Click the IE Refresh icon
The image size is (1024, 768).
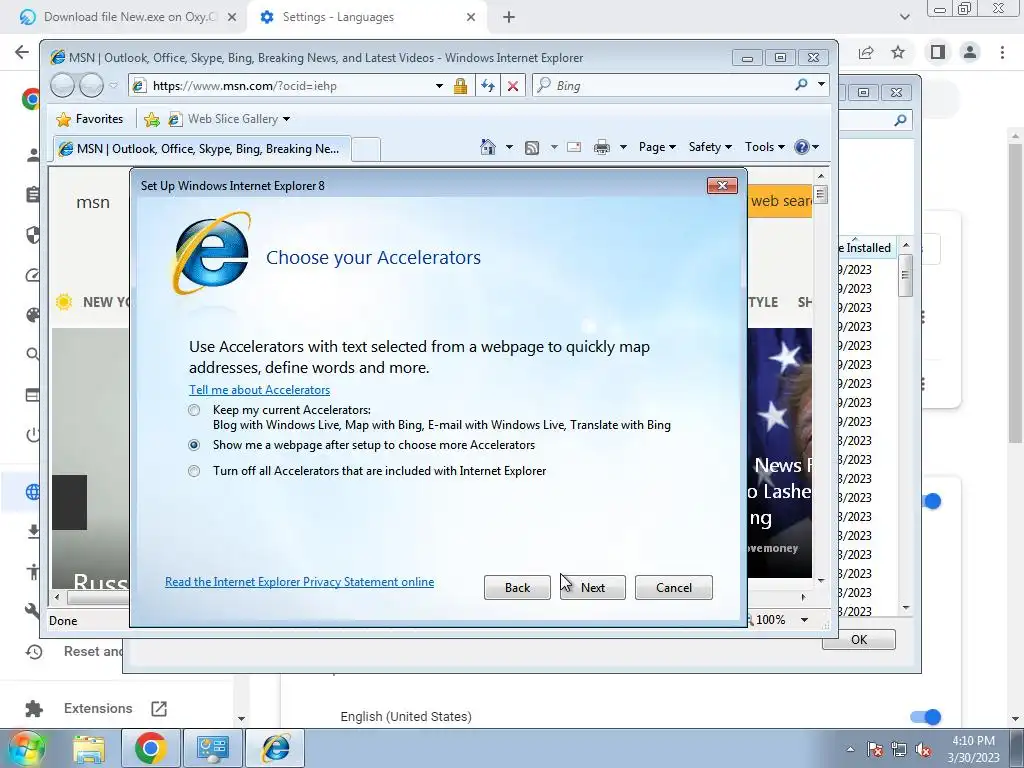pos(488,86)
